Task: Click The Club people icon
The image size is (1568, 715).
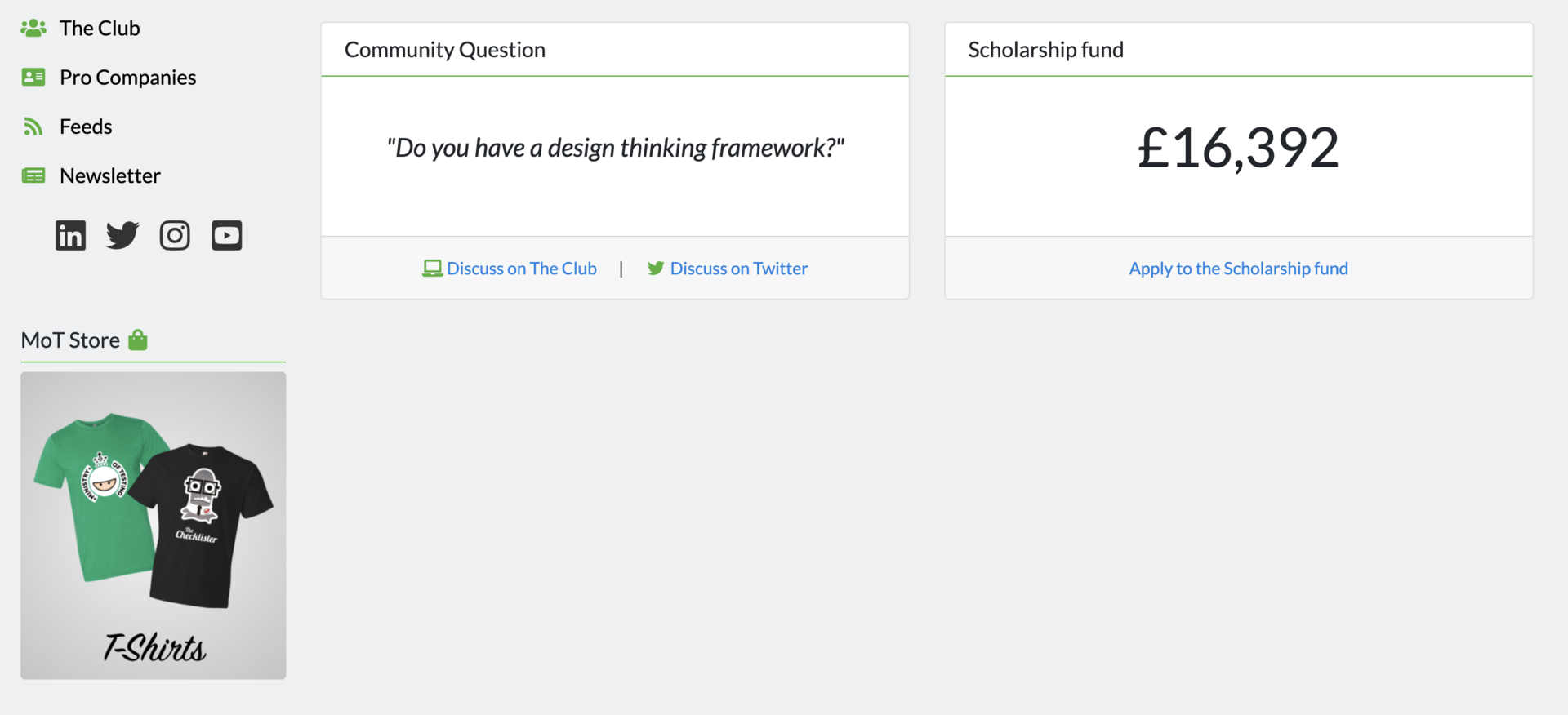Action: coord(33,28)
